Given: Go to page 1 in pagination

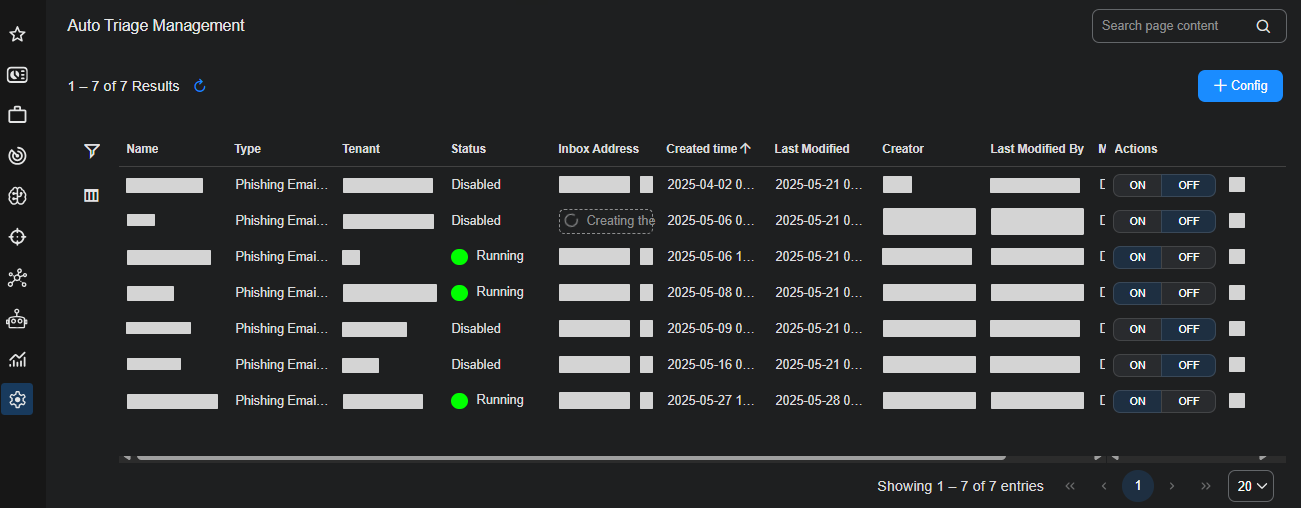Looking at the screenshot, I should 1137,486.
